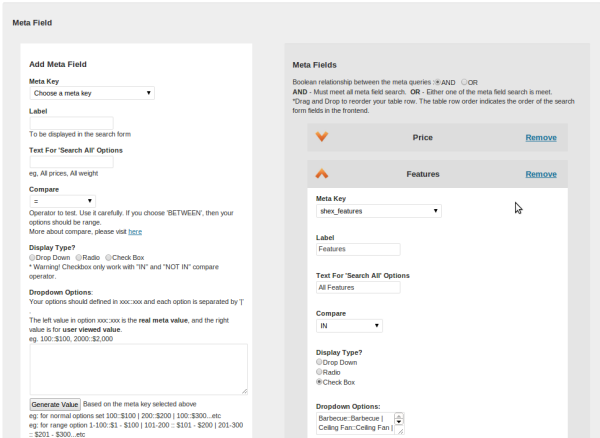Open the shex_features Meta Key dropdown
Image resolution: width=600 pixels, height=438 pixels.
coord(379,211)
